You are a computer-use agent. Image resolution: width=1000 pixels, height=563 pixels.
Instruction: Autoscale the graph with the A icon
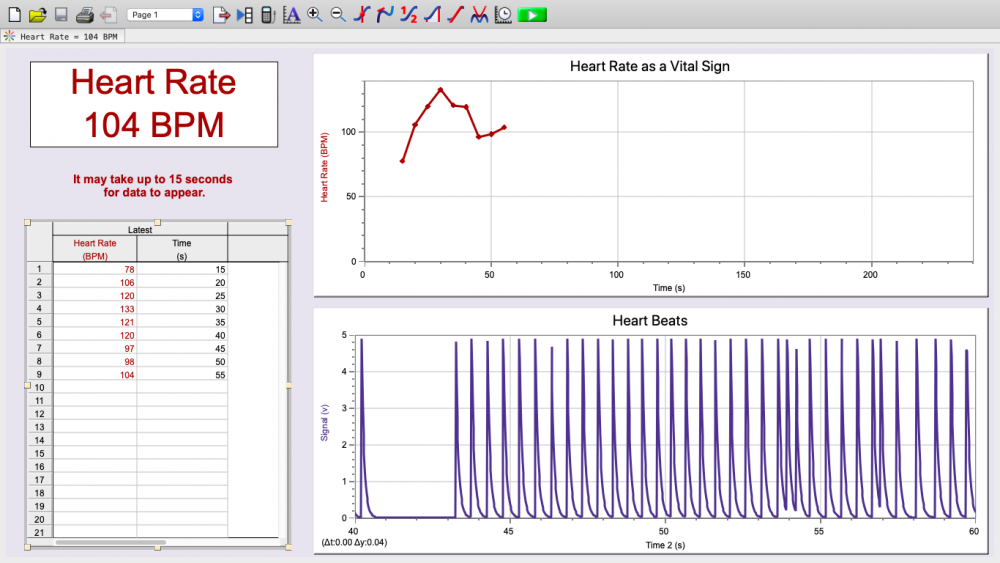(x=291, y=15)
